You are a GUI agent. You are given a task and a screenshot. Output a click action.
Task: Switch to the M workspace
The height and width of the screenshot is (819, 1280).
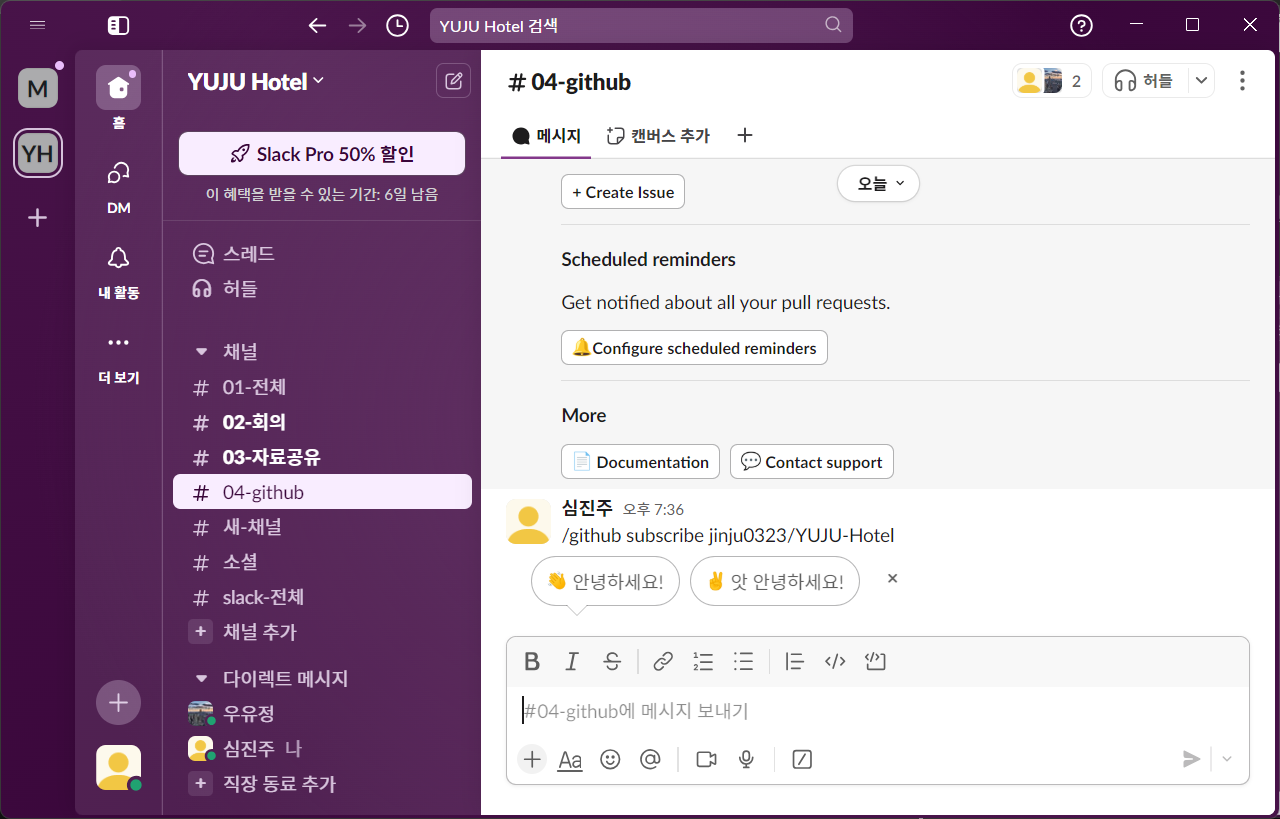(38, 89)
